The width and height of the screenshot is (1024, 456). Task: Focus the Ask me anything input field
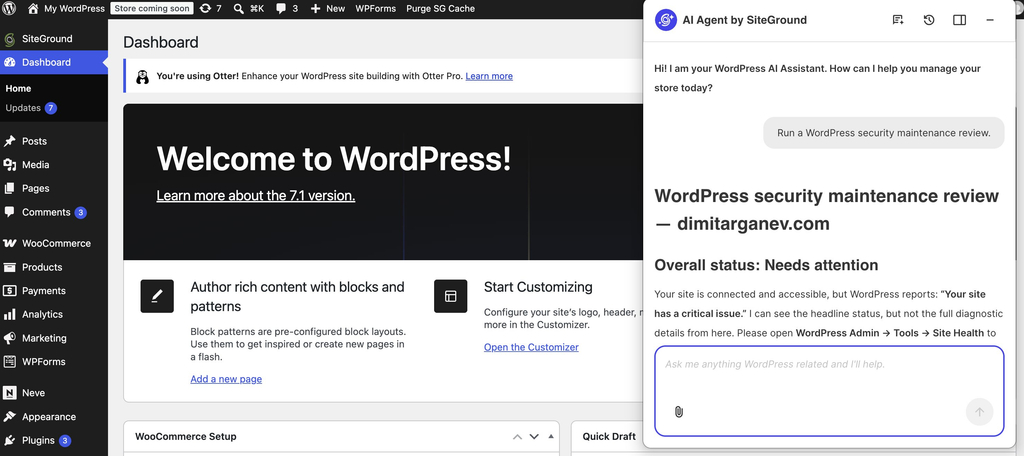829,391
